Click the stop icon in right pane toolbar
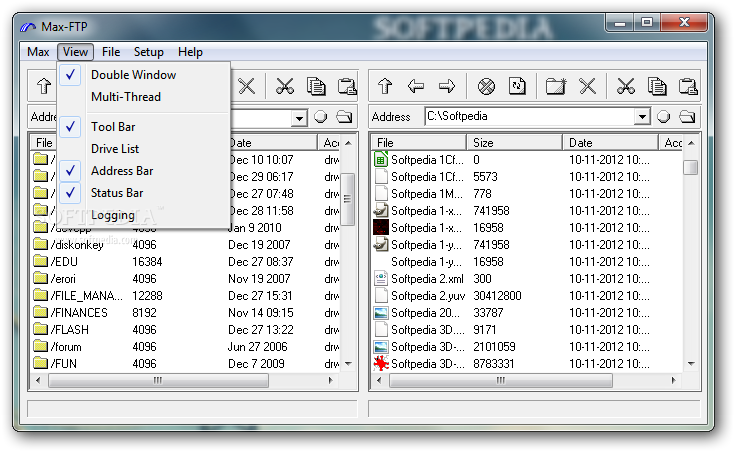 [x=486, y=86]
